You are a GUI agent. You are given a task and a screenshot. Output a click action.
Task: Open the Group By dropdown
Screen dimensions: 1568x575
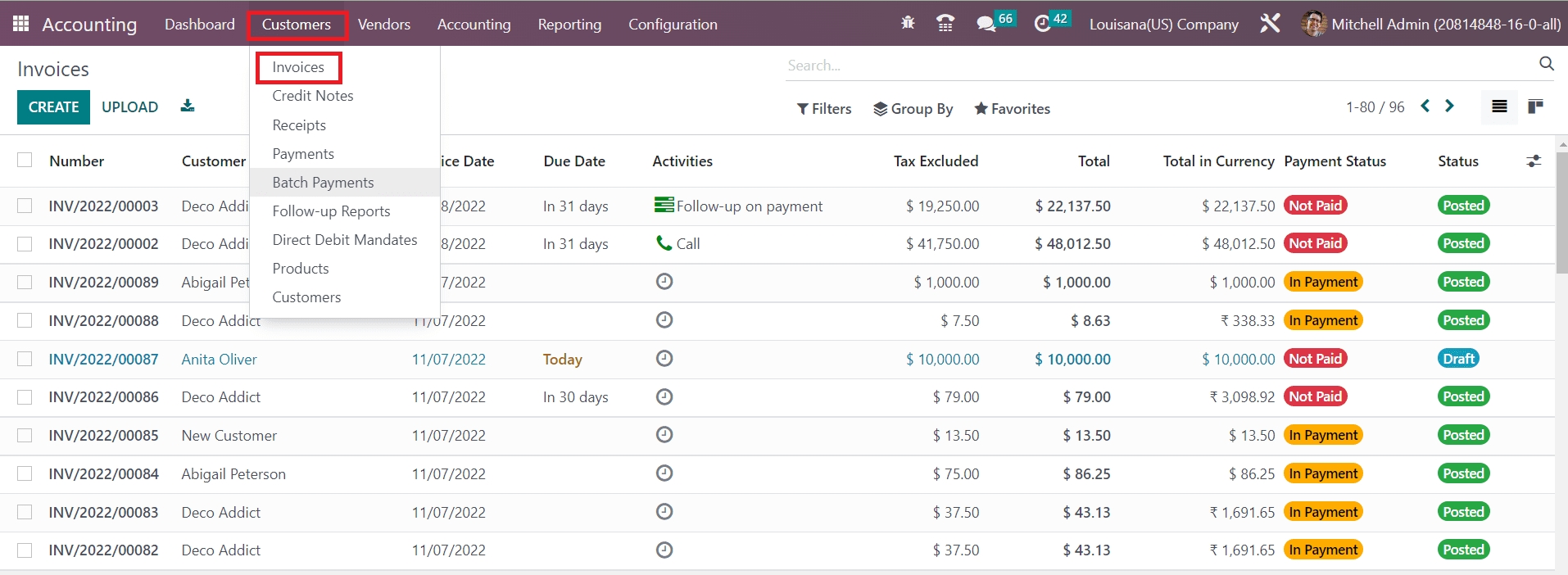(913, 108)
